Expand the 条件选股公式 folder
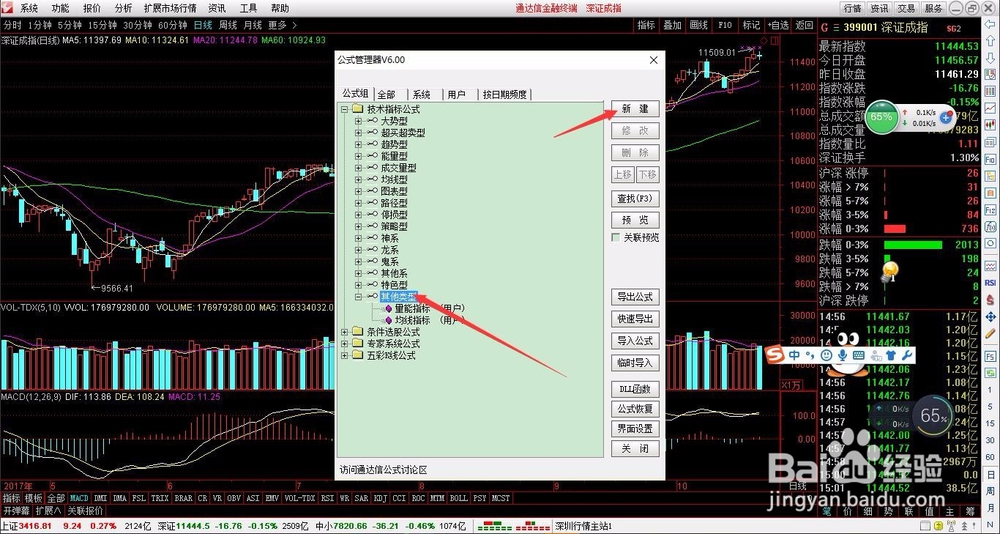This screenshot has width=1000, height=534. pos(344,332)
